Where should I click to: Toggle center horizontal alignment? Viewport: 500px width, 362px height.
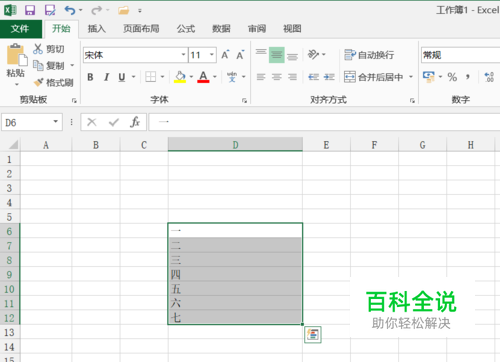tap(277, 77)
